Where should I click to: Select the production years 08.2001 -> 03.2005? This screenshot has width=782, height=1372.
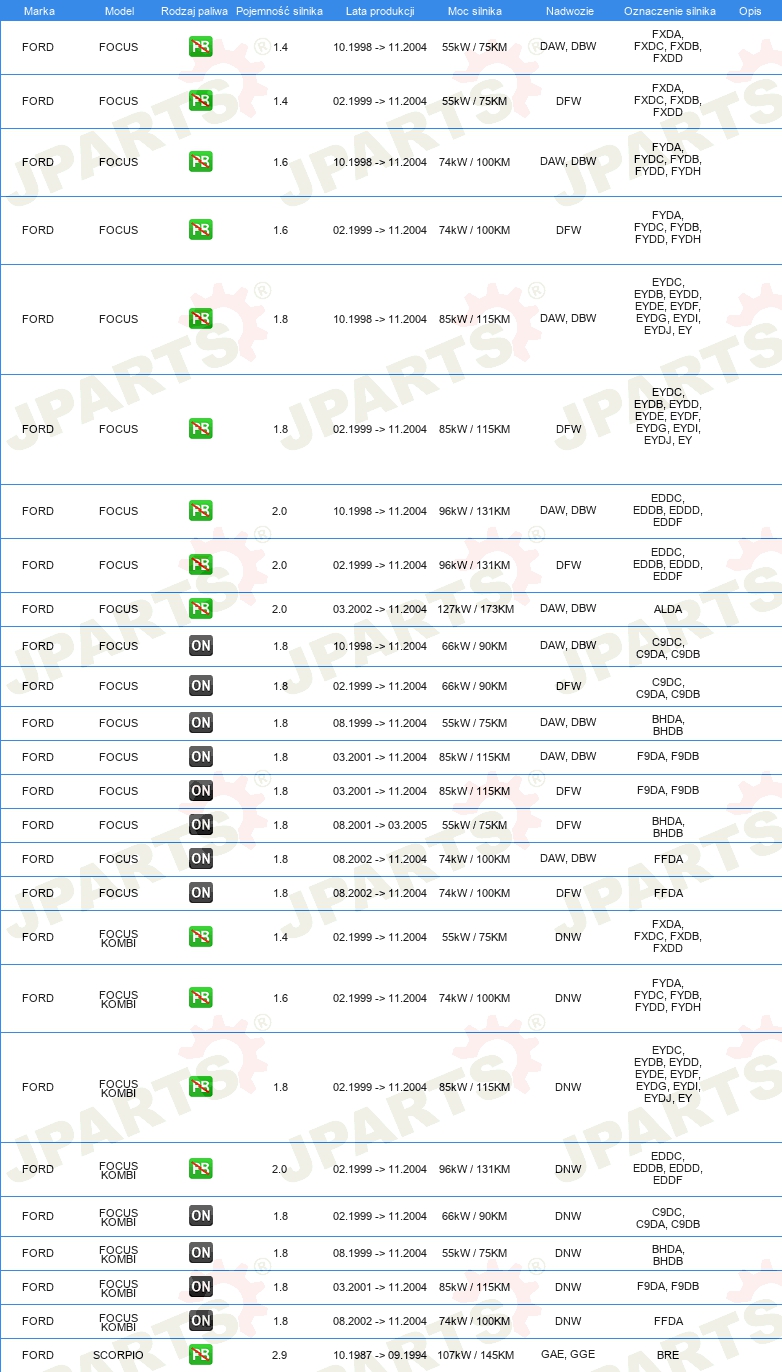click(x=380, y=825)
